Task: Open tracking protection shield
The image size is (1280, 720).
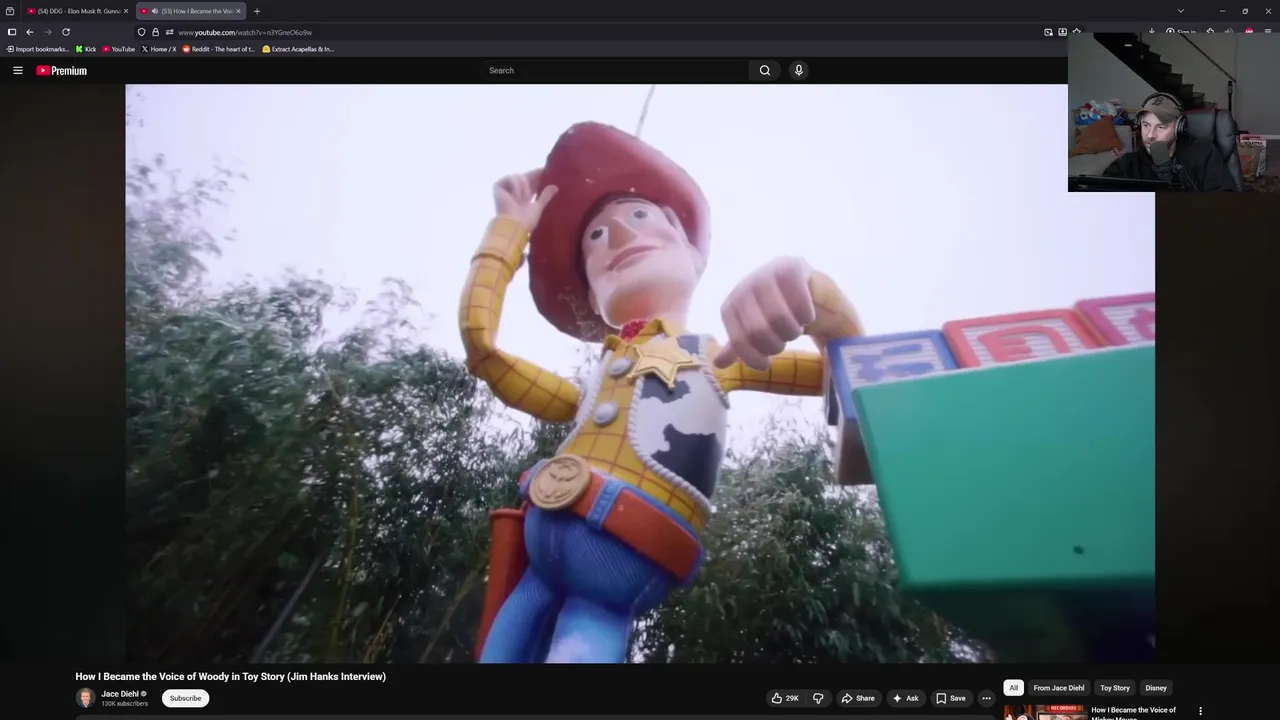Action: (x=142, y=32)
